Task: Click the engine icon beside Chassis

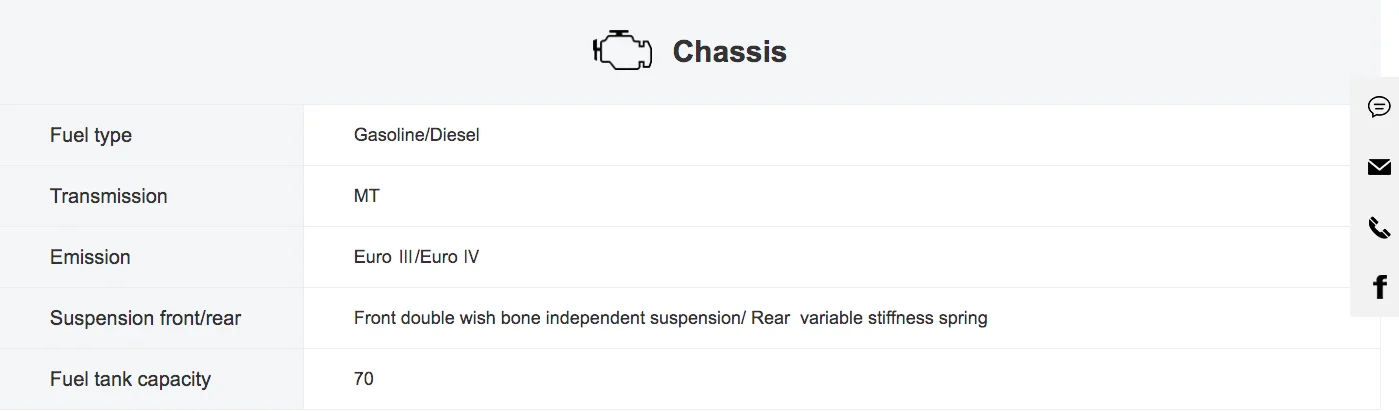Action: coord(622,51)
